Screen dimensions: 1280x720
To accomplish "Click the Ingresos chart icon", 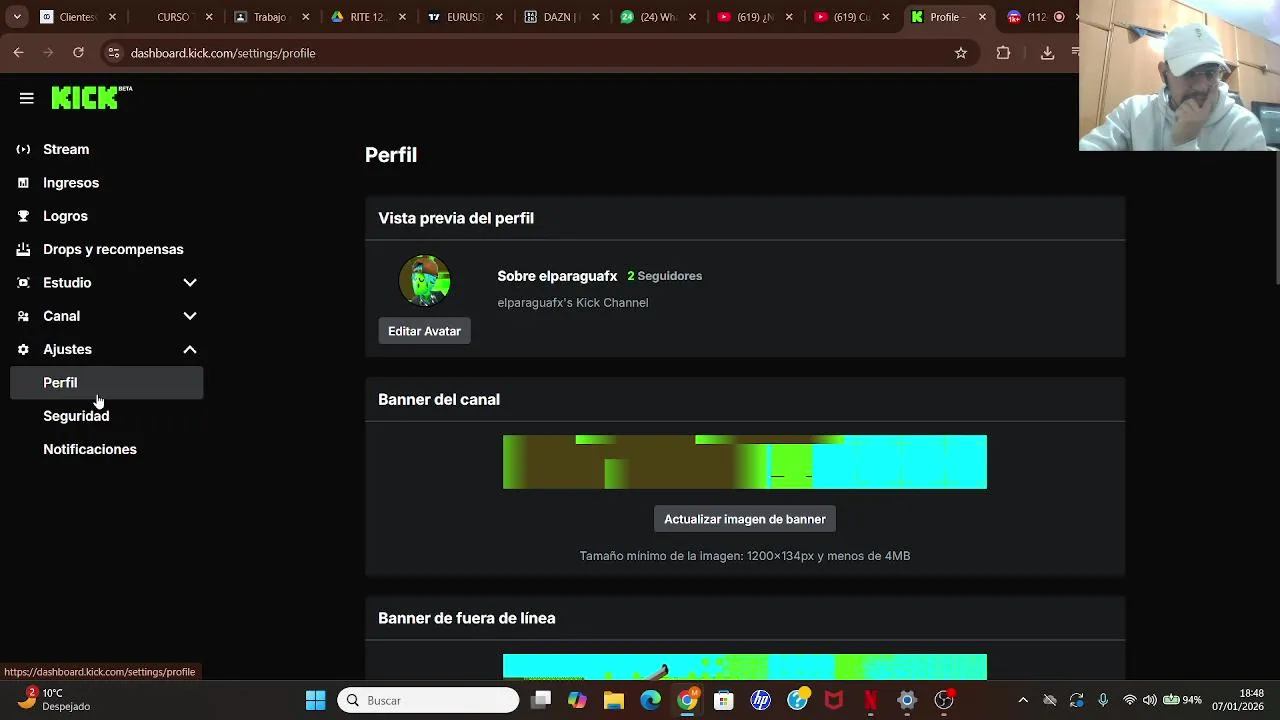I will tap(23, 183).
